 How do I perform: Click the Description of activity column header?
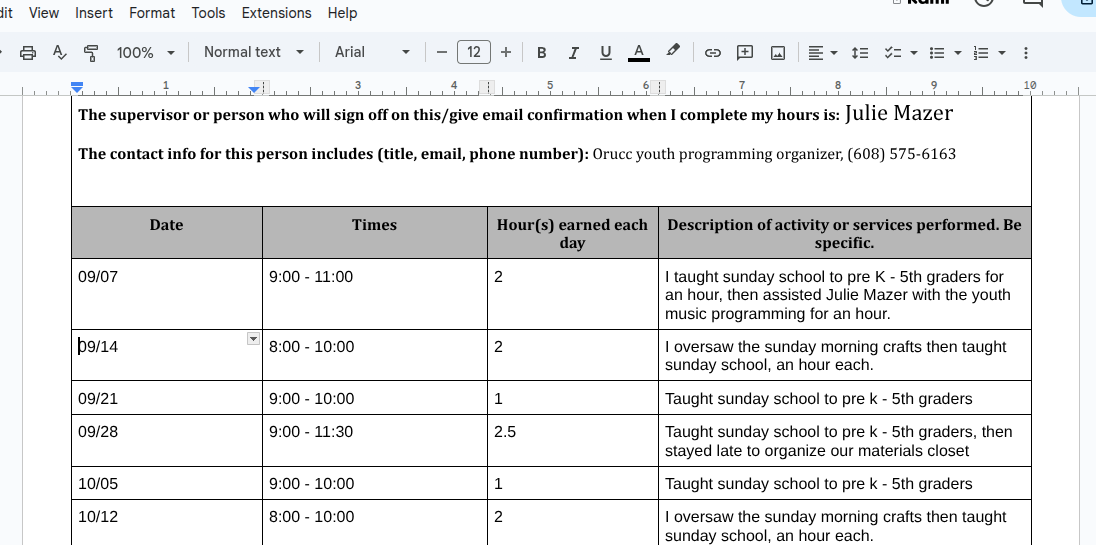844,233
